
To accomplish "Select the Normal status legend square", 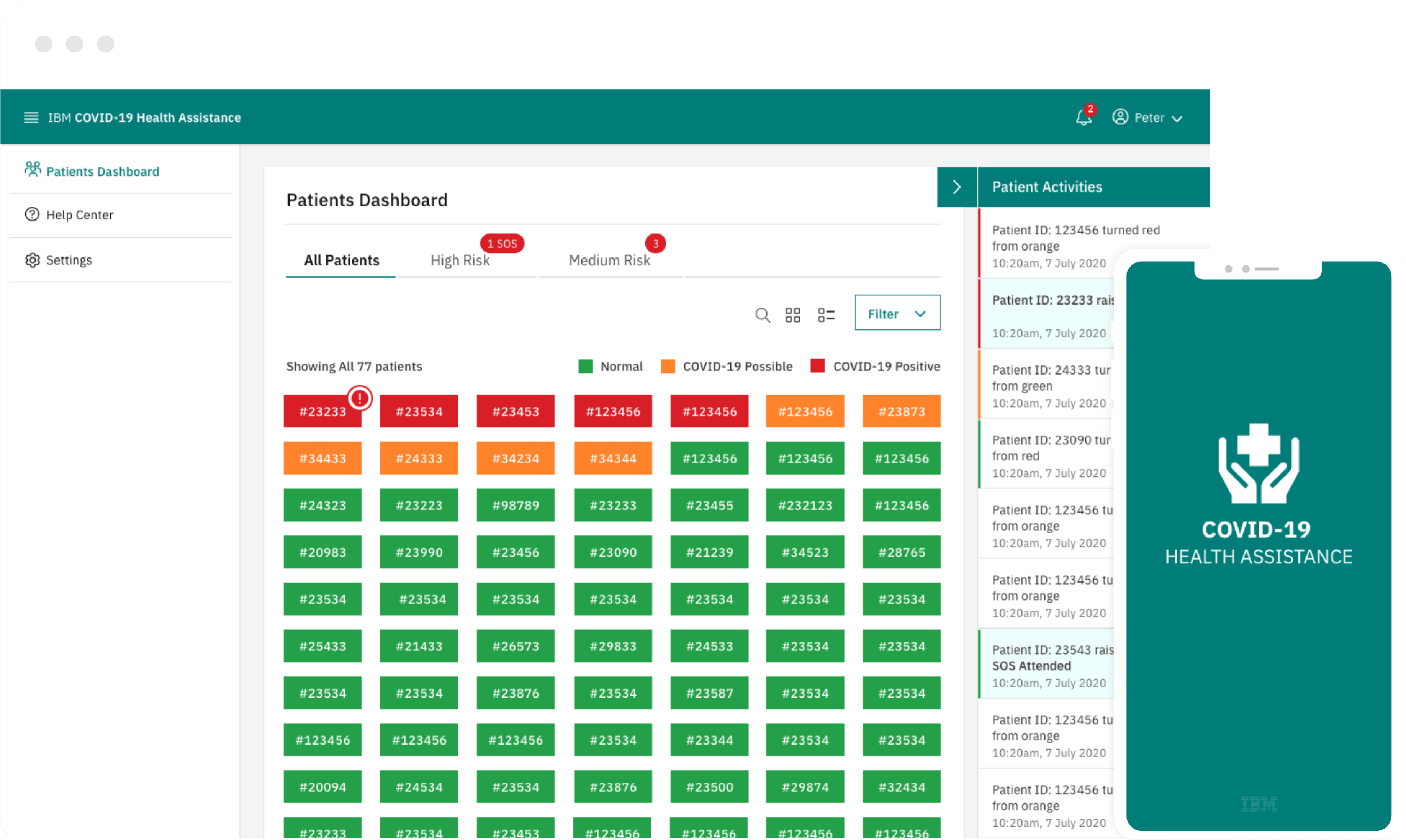I will coord(585,366).
